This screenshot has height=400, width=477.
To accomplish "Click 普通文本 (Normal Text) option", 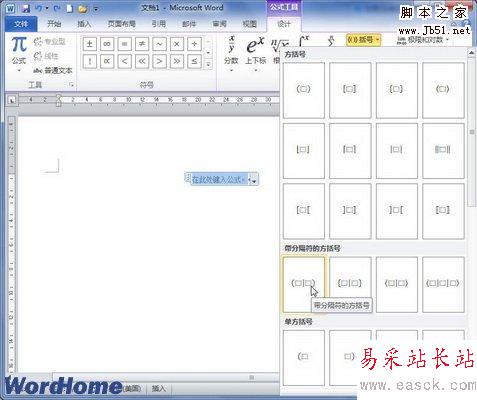I will [53, 70].
